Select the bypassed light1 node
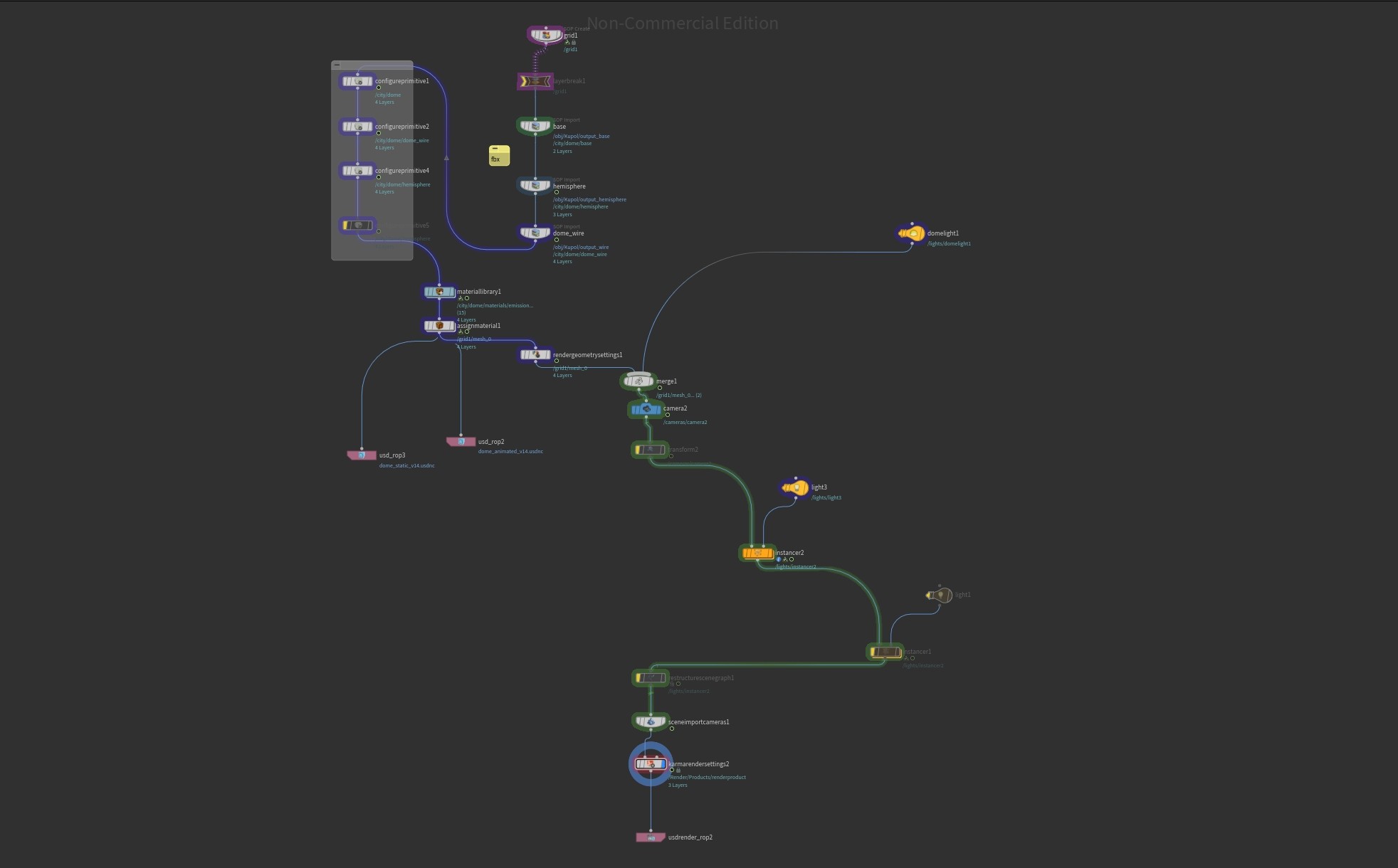This screenshot has height=868, width=1398. point(939,595)
